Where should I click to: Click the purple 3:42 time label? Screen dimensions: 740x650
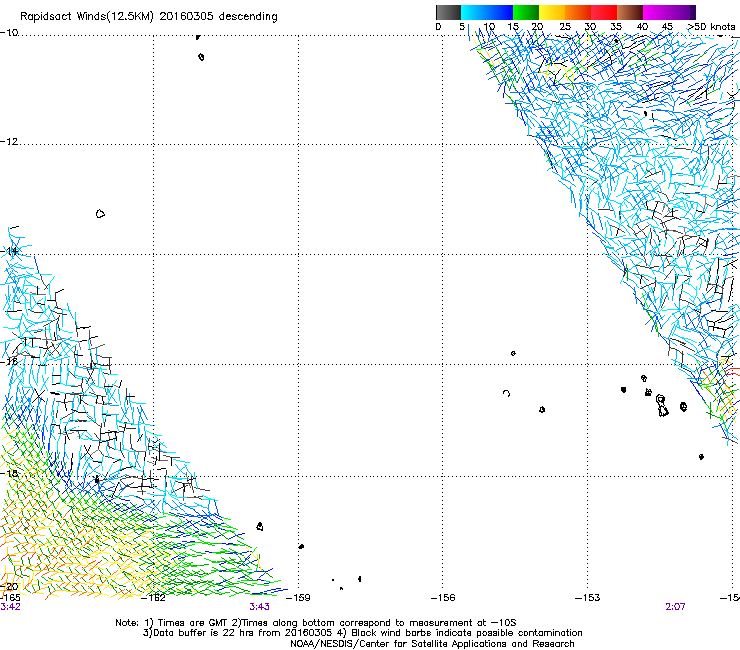coord(10,607)
